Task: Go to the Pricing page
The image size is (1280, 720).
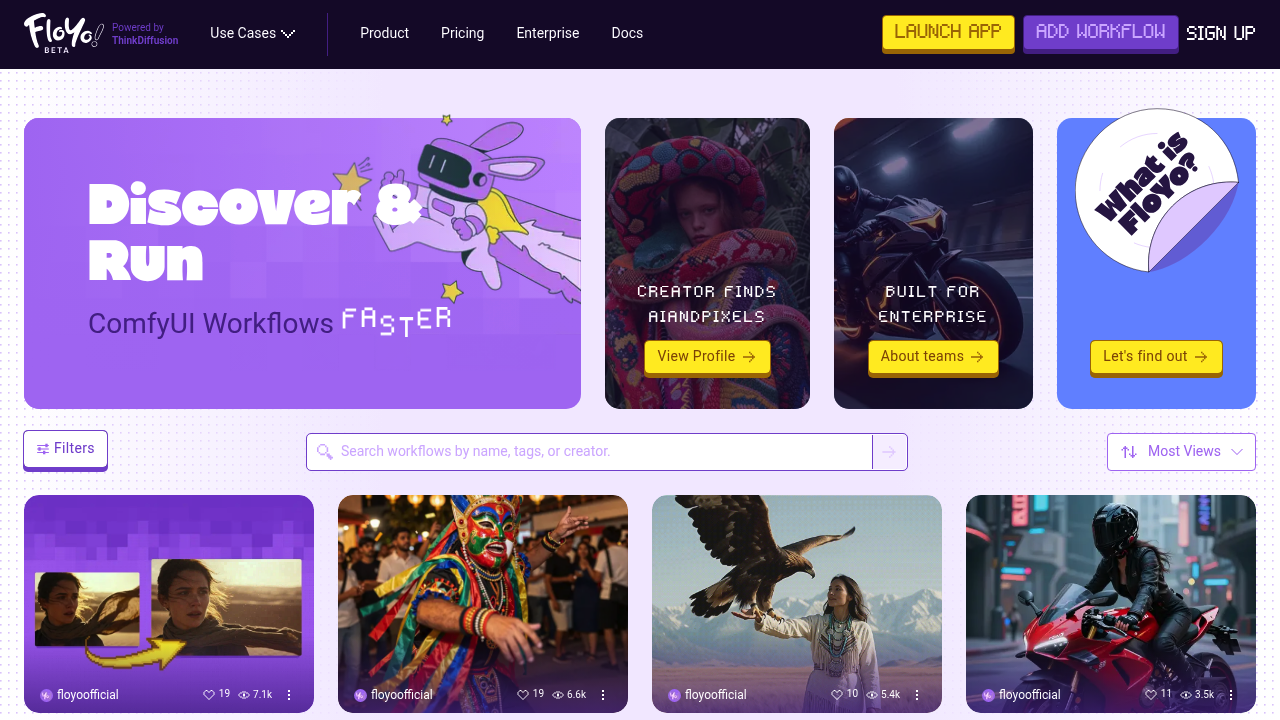Action: 462,33
